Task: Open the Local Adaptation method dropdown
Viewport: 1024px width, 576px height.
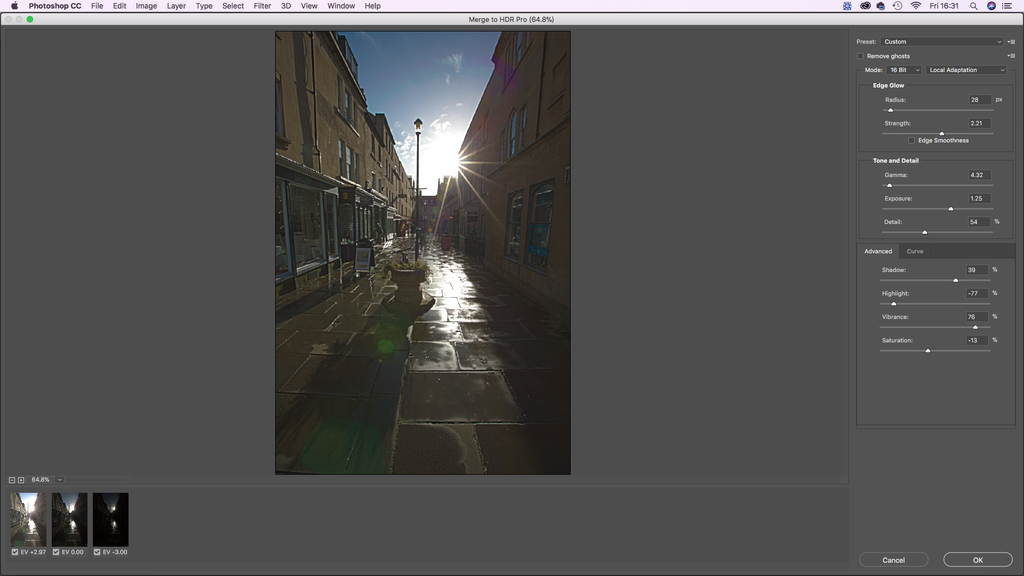Action: tap(966, 70)
